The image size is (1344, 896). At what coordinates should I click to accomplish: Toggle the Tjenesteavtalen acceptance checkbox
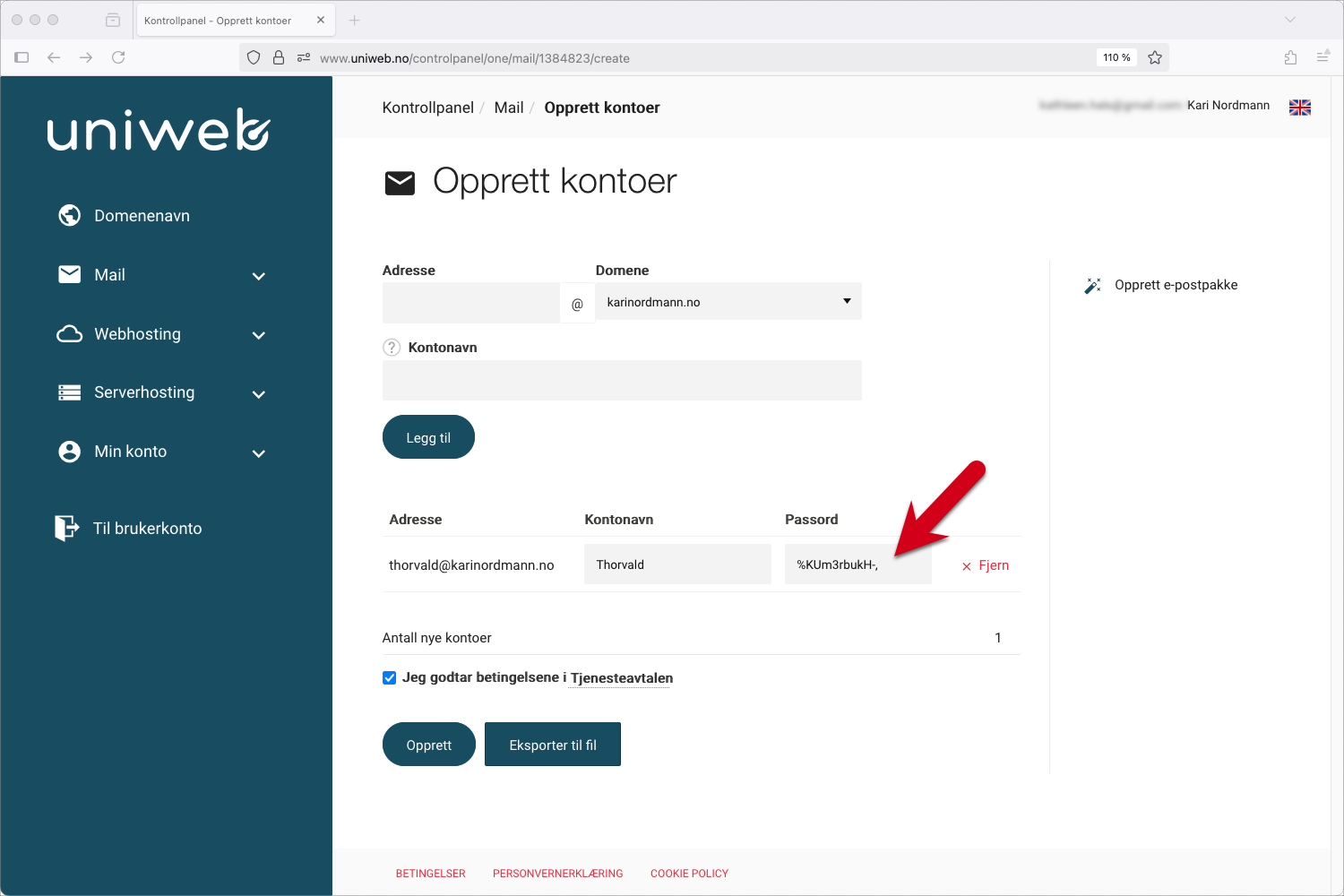coord(390,678)
